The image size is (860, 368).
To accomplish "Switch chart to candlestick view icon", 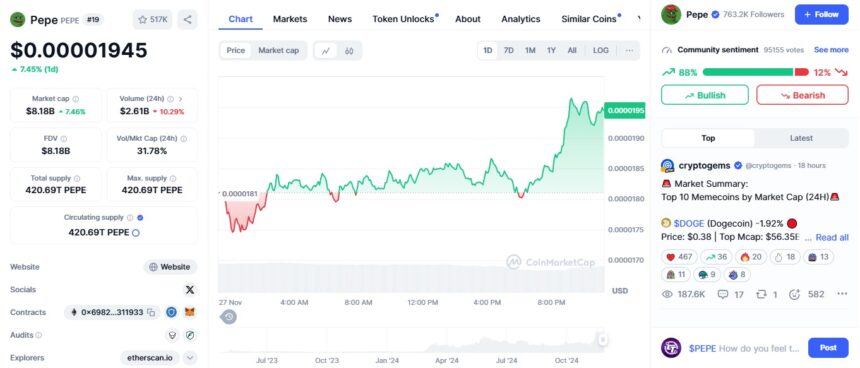I will click(349, 51).
